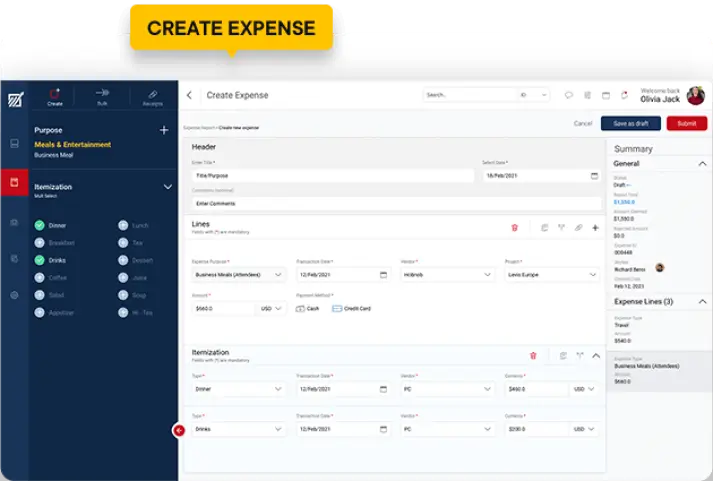The image size is (713, 481).
Task: Collapse the side panel with red arrow
Action: pos(179,430)
